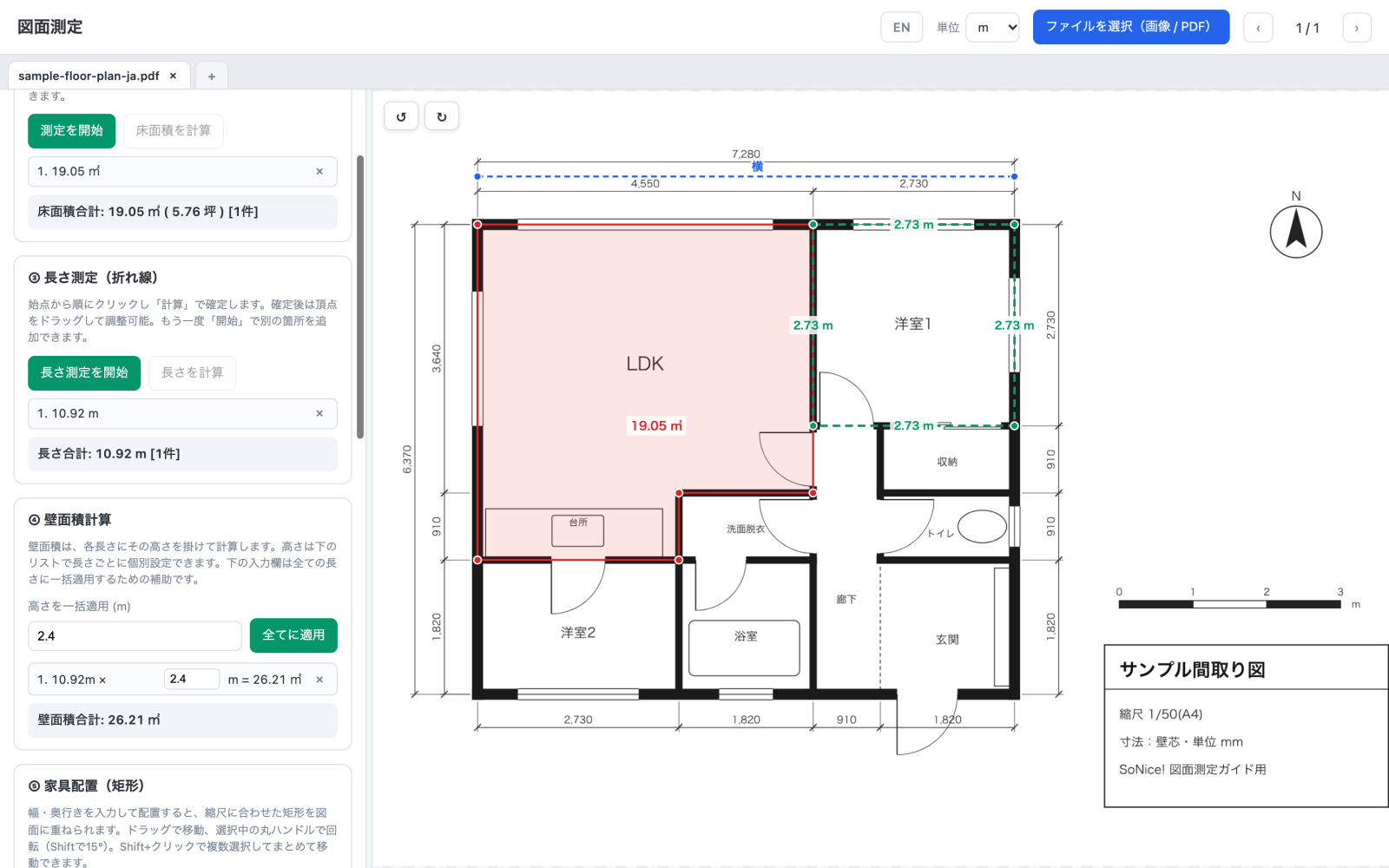Click the 床面積を計算 button

tap(174, 130)
